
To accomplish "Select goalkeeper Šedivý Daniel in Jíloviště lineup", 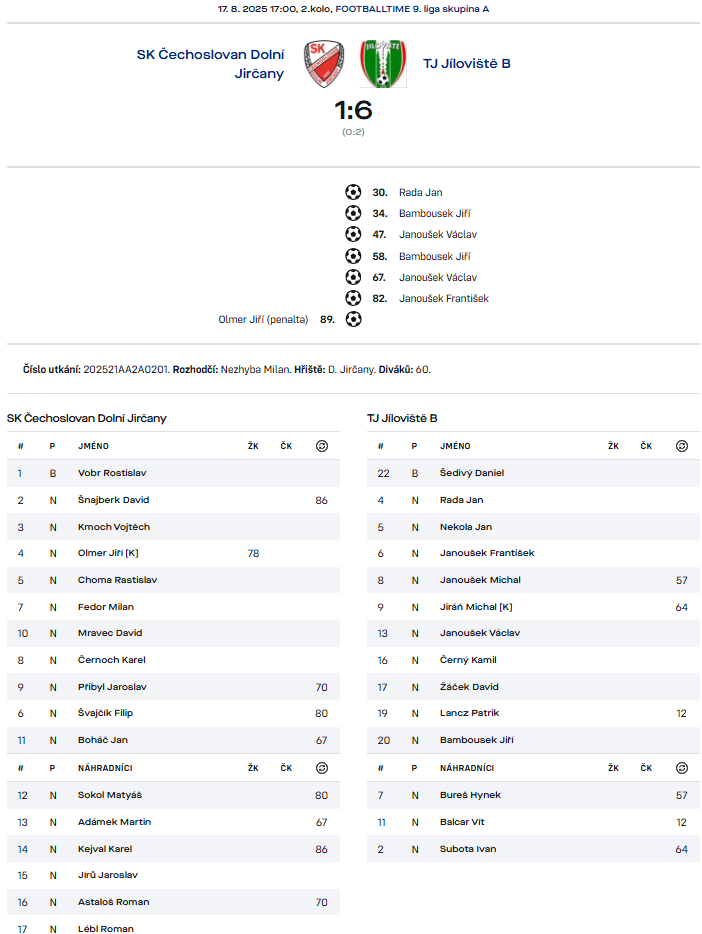I will (472, 473).
